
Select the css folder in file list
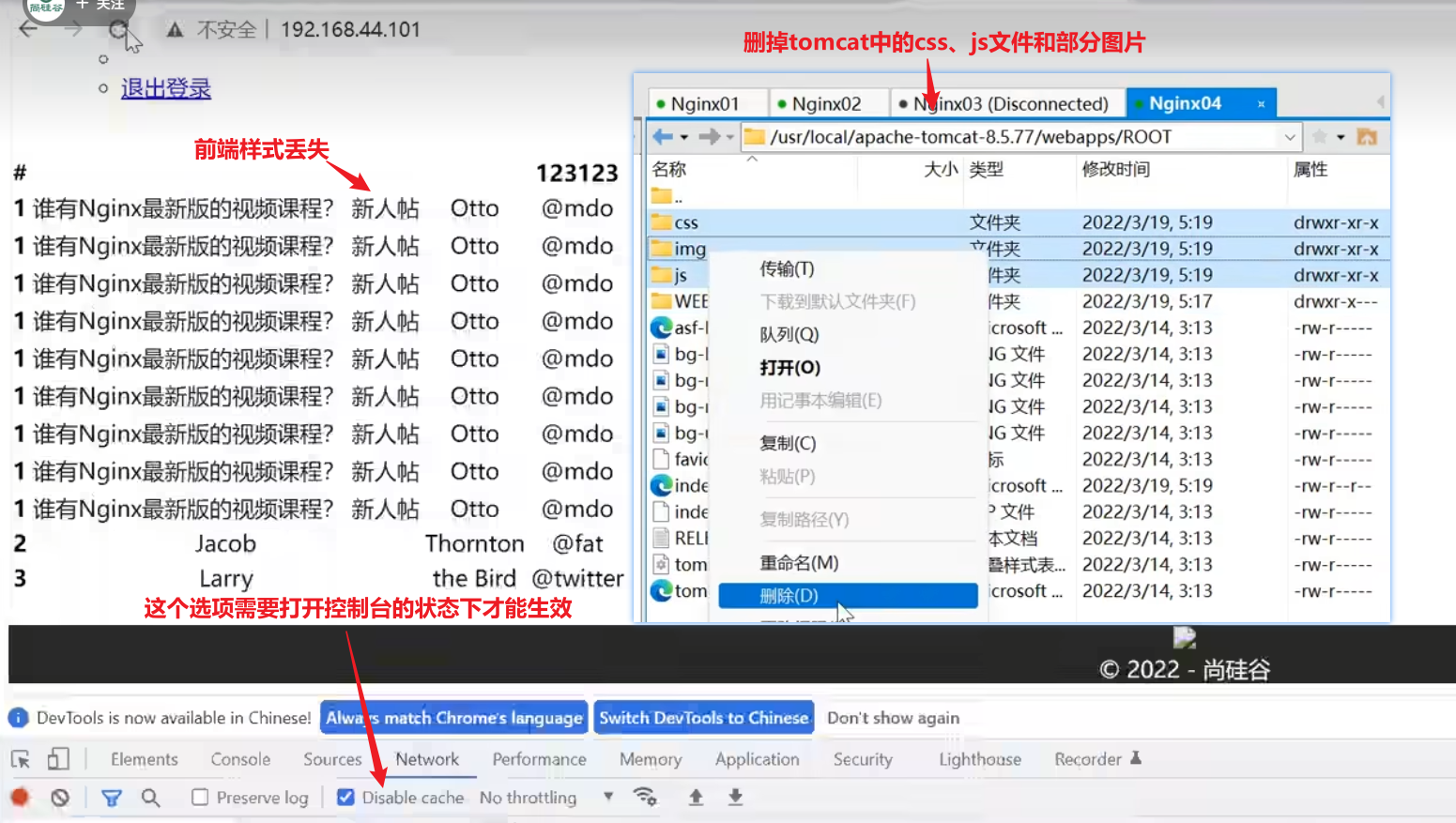point(686,222)
